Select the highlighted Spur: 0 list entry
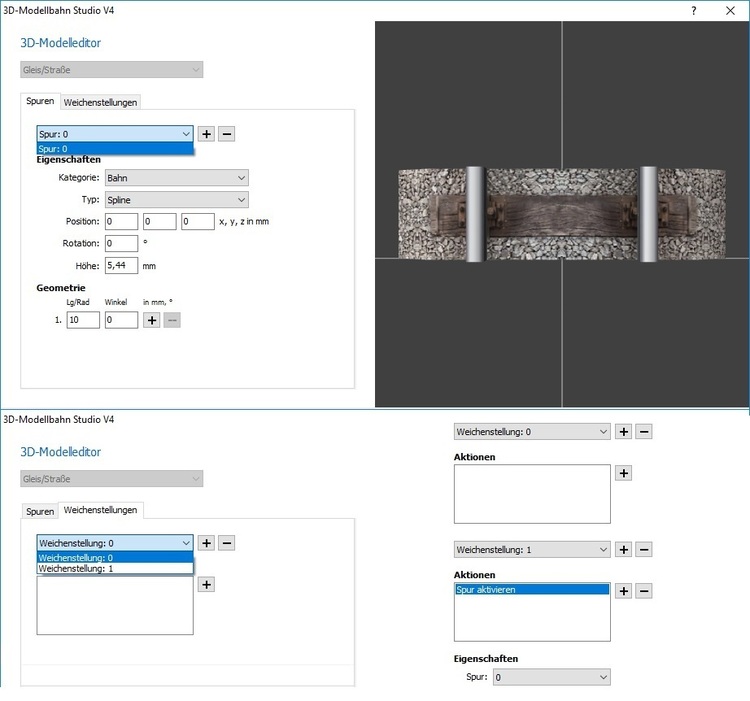 click(115, 149)
